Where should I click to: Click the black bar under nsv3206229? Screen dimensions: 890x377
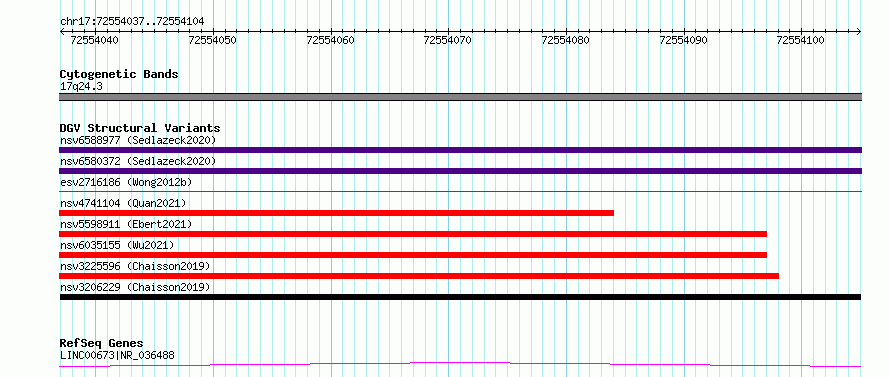(460, 297)
